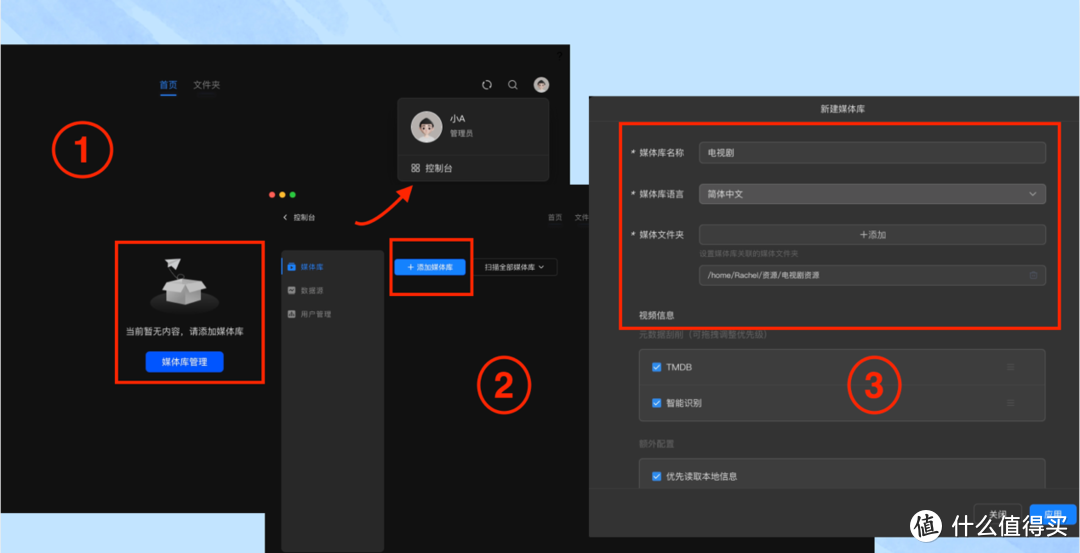This screenshot has height=553, width=1080.
Task: Open 控制台 from the user menu
Action: point(432,168)
